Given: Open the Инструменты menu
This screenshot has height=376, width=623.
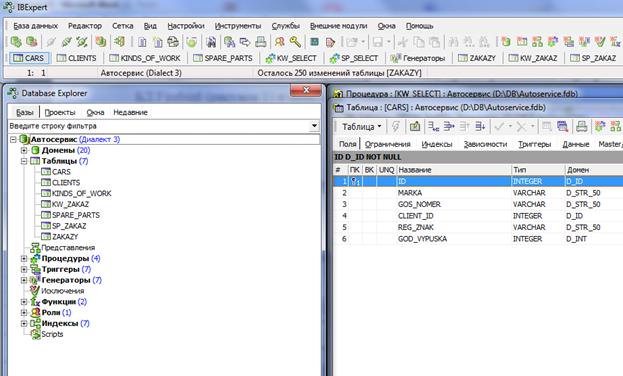Looking at the screenshot, I should [238, 26].
